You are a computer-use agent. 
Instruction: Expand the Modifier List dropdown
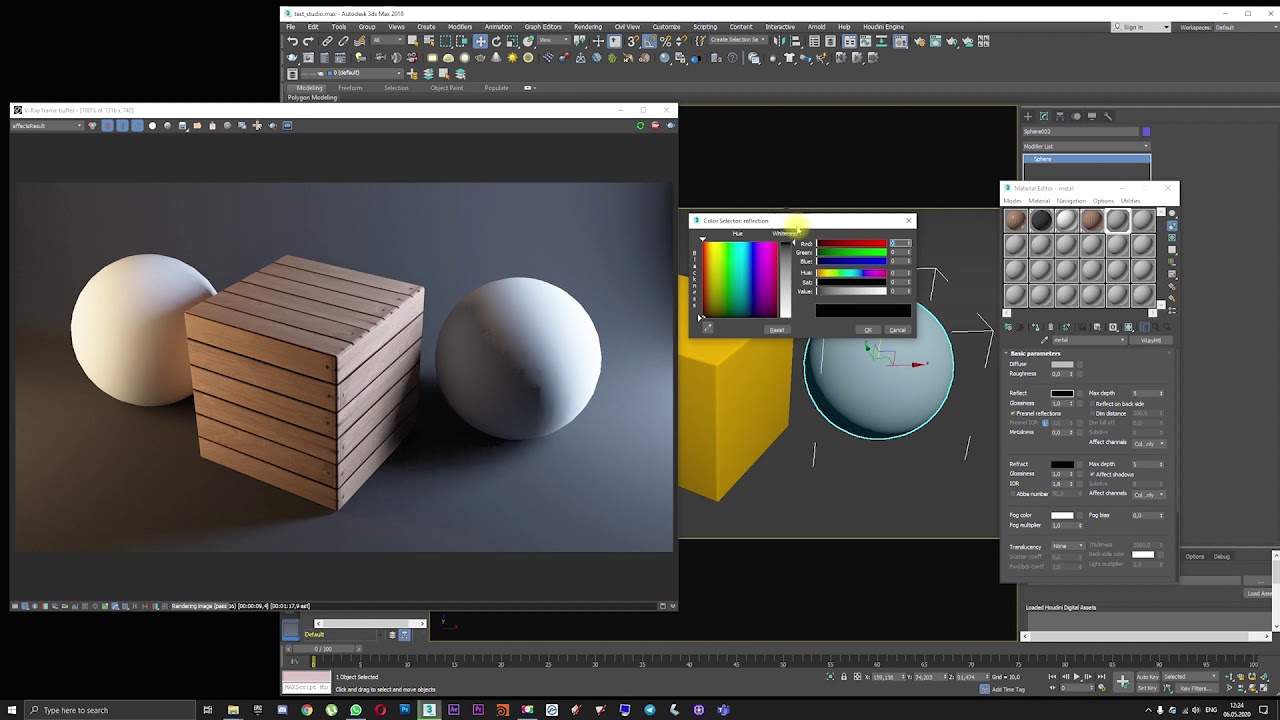(1086, 146)
